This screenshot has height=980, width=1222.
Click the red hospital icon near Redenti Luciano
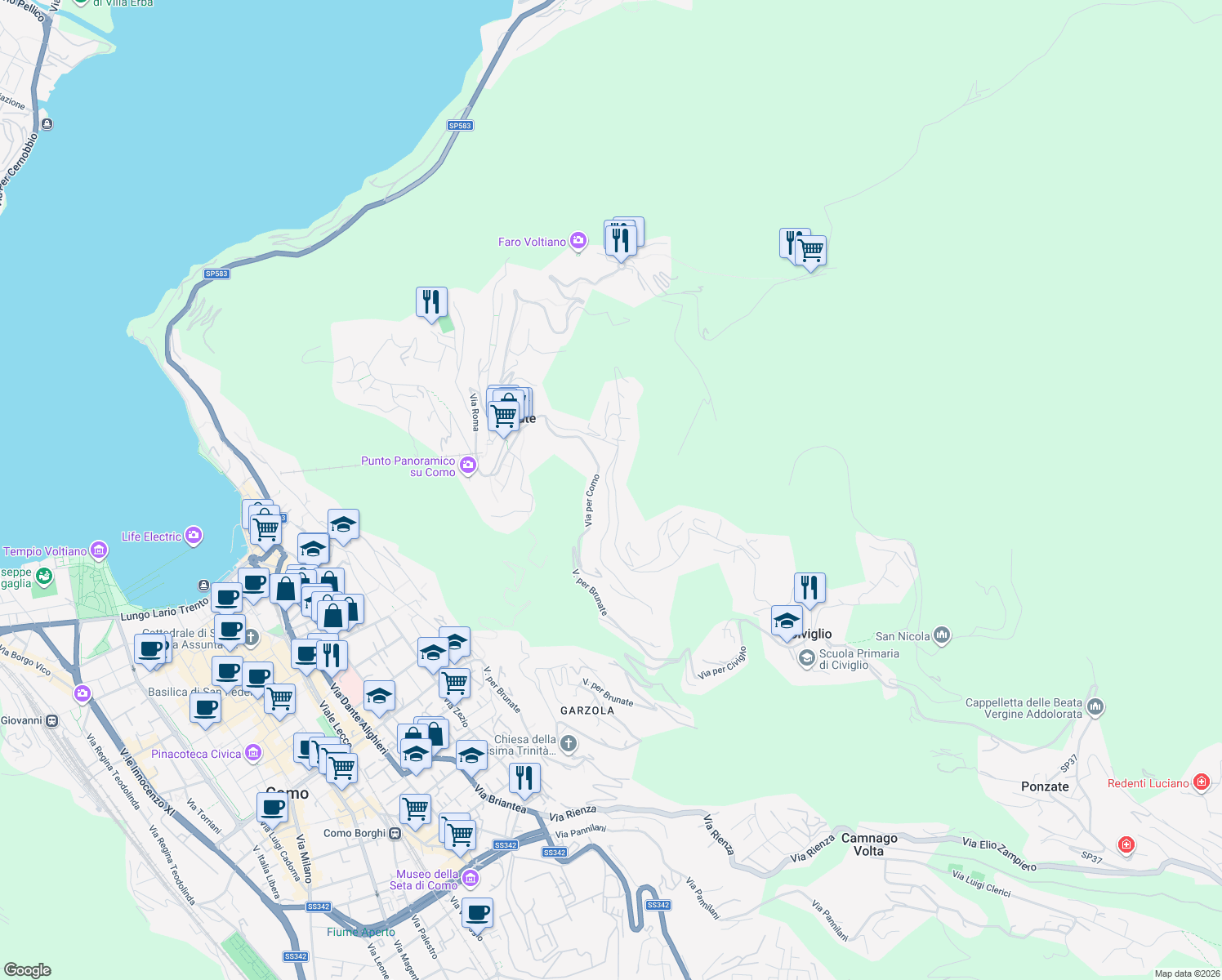click(x=1202, y=782)
